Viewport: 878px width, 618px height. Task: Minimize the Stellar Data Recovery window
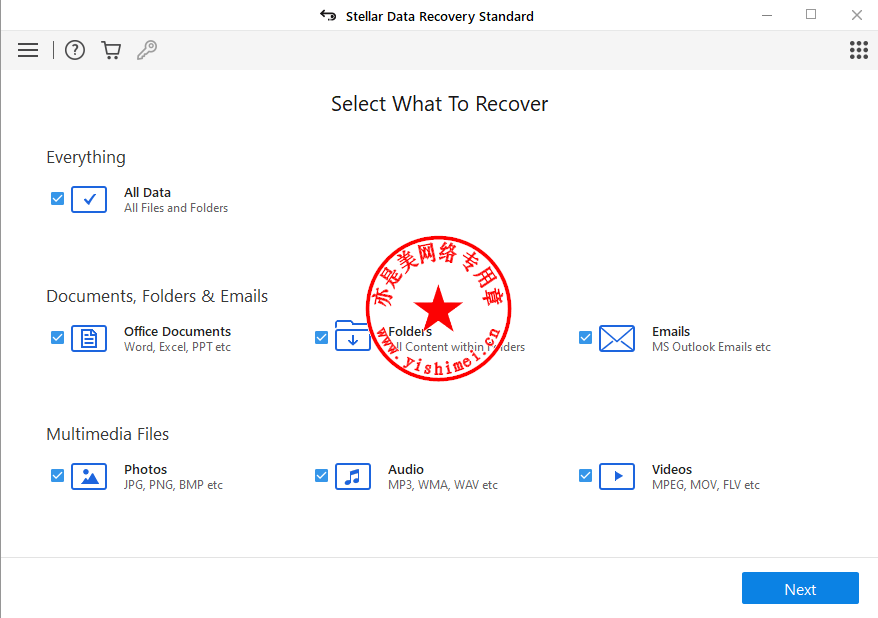pyautogui.click(x=767, y=15)
